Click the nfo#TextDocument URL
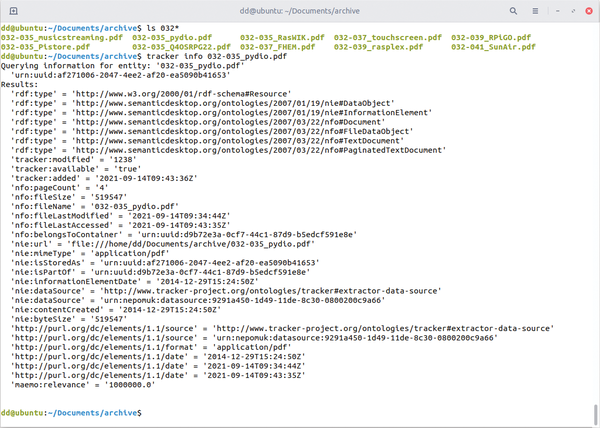Image resolution: width=600 pixels, height=428 pixels. click(x=240, y=141)
